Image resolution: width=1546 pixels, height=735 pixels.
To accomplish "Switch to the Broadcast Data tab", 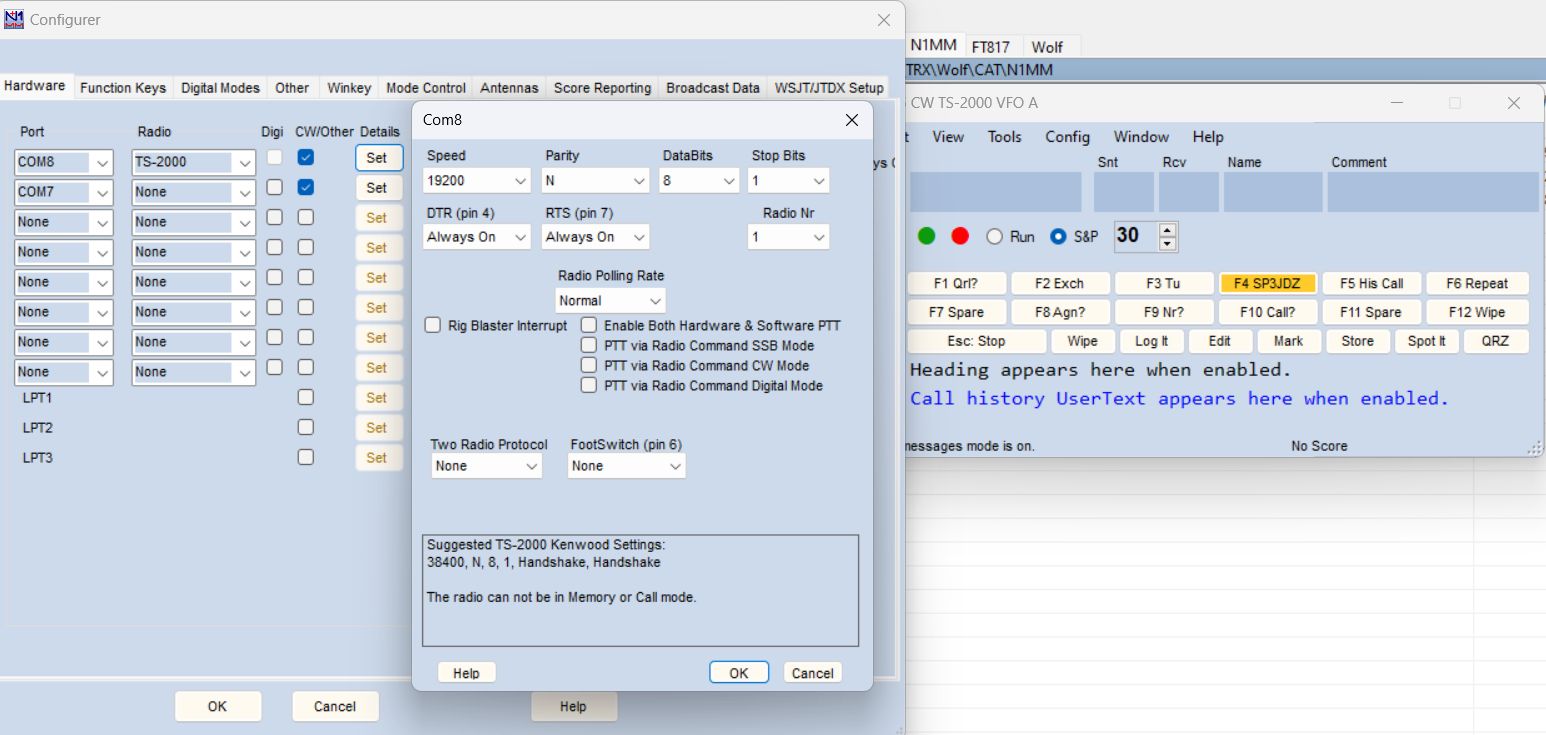I will tap(713, 88).
